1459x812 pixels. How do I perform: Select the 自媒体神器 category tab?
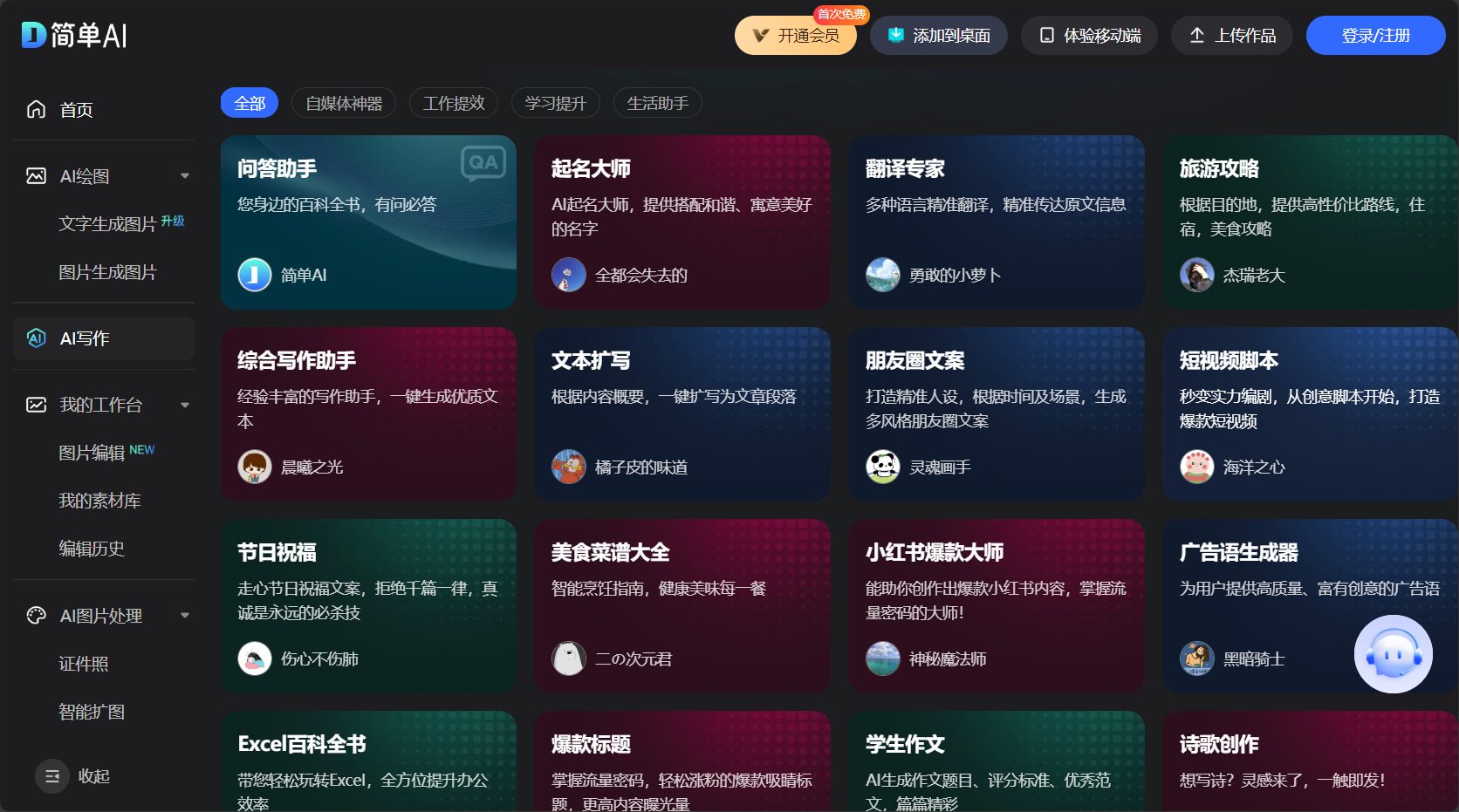point(344,103)
